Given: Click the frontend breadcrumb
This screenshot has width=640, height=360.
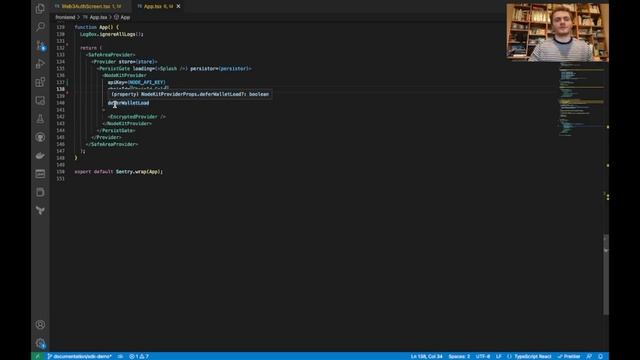Looking at the screenshot, I should click(65, 17).
